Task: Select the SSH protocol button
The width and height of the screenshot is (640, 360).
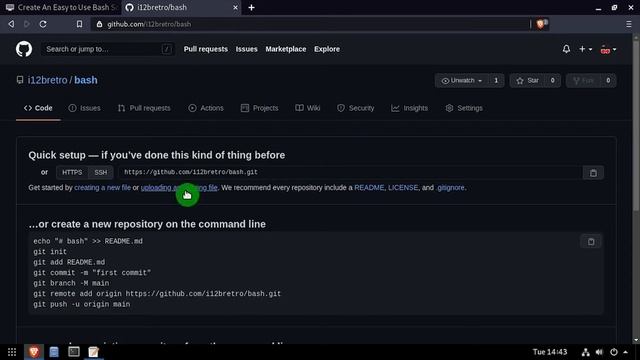Action: pos(100,173)
